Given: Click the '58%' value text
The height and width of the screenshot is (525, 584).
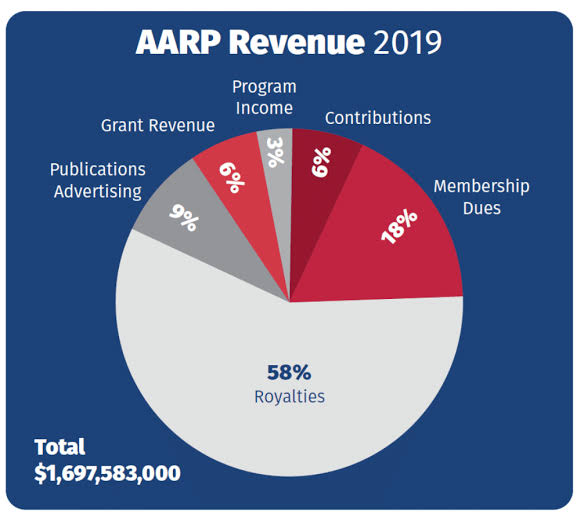Looking at the screenshot, I should pos(289,372).
